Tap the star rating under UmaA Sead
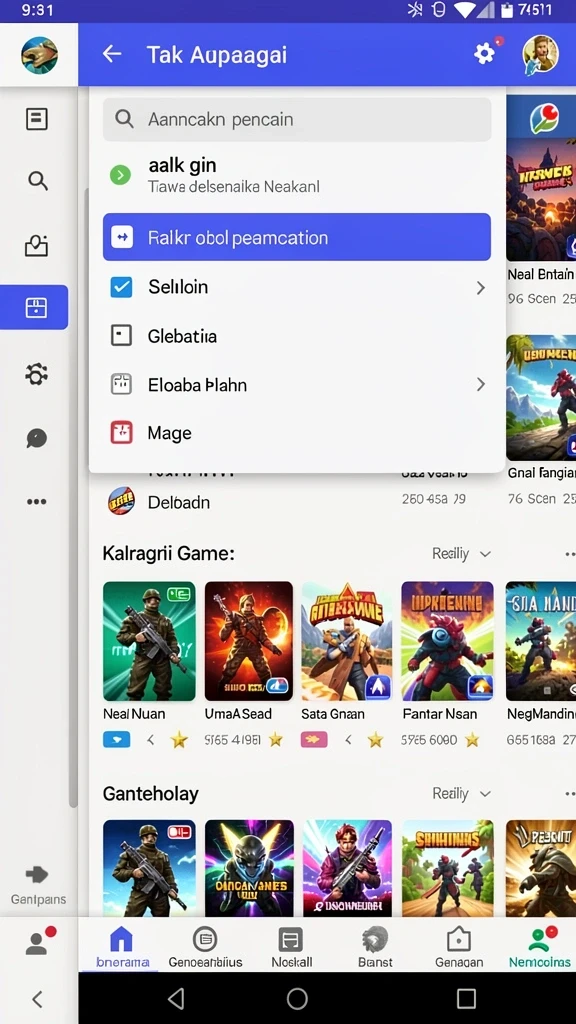This screenshot has height=1024, width=576. (x=276, y=739)
